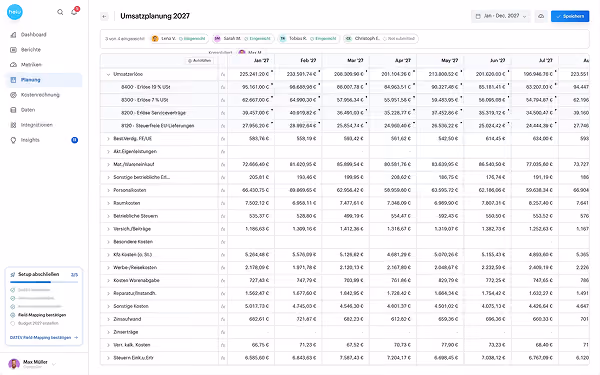Open the Jan - Dec. 2027 date dropdown
Image resolution: width=600 pixels, height=375 pixels.
pos(501,16)
